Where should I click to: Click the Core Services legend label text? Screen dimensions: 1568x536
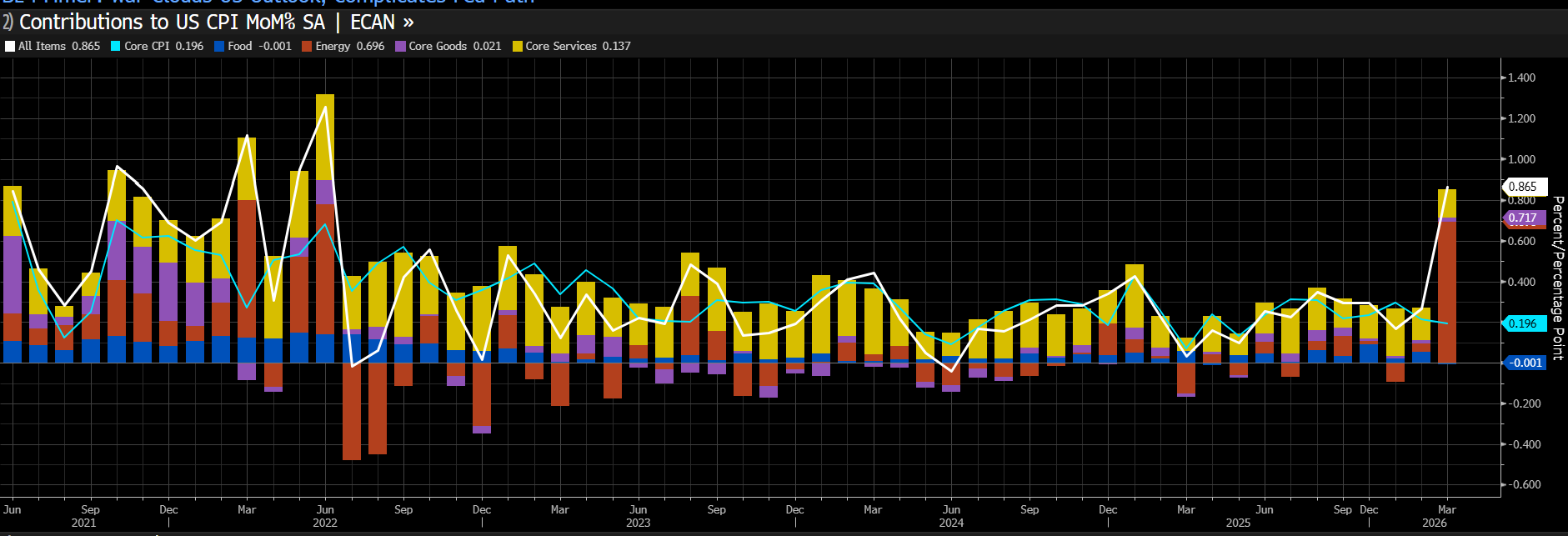click(561, 47)
